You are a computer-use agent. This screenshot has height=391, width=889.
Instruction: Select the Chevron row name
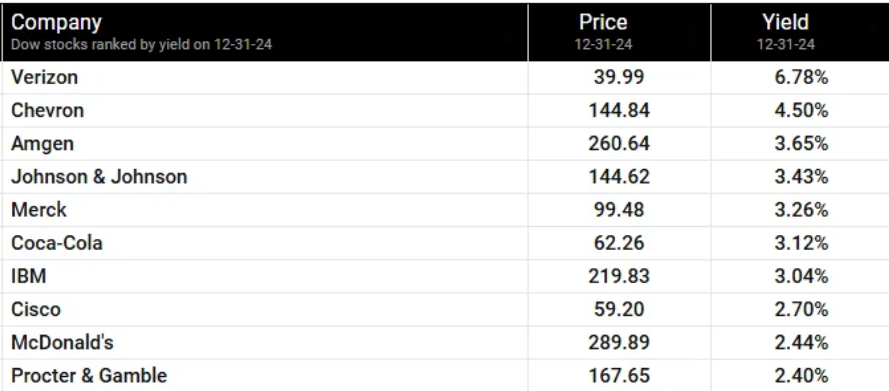[x=48, y=110]
